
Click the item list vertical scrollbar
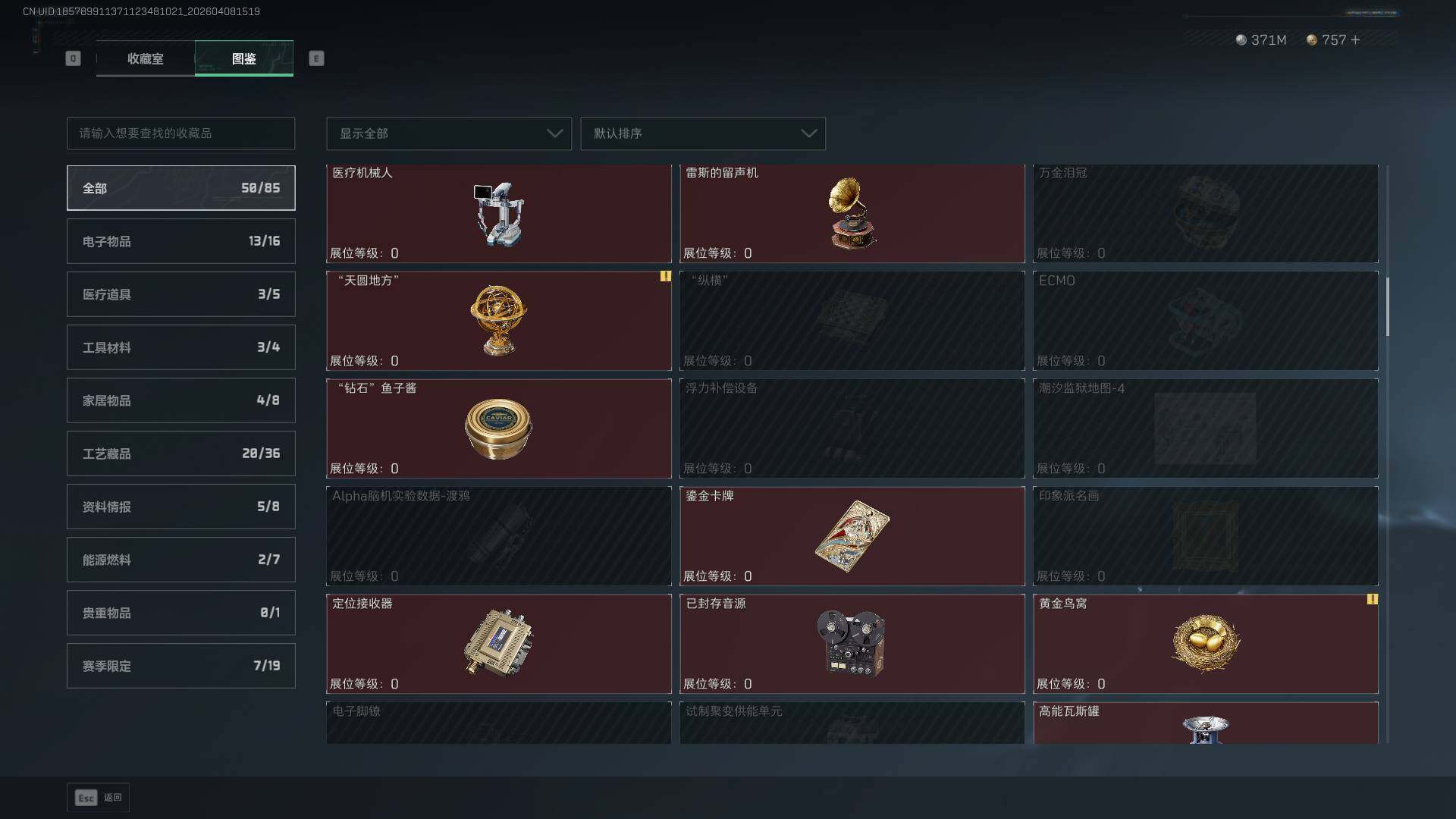[1388, 307]
